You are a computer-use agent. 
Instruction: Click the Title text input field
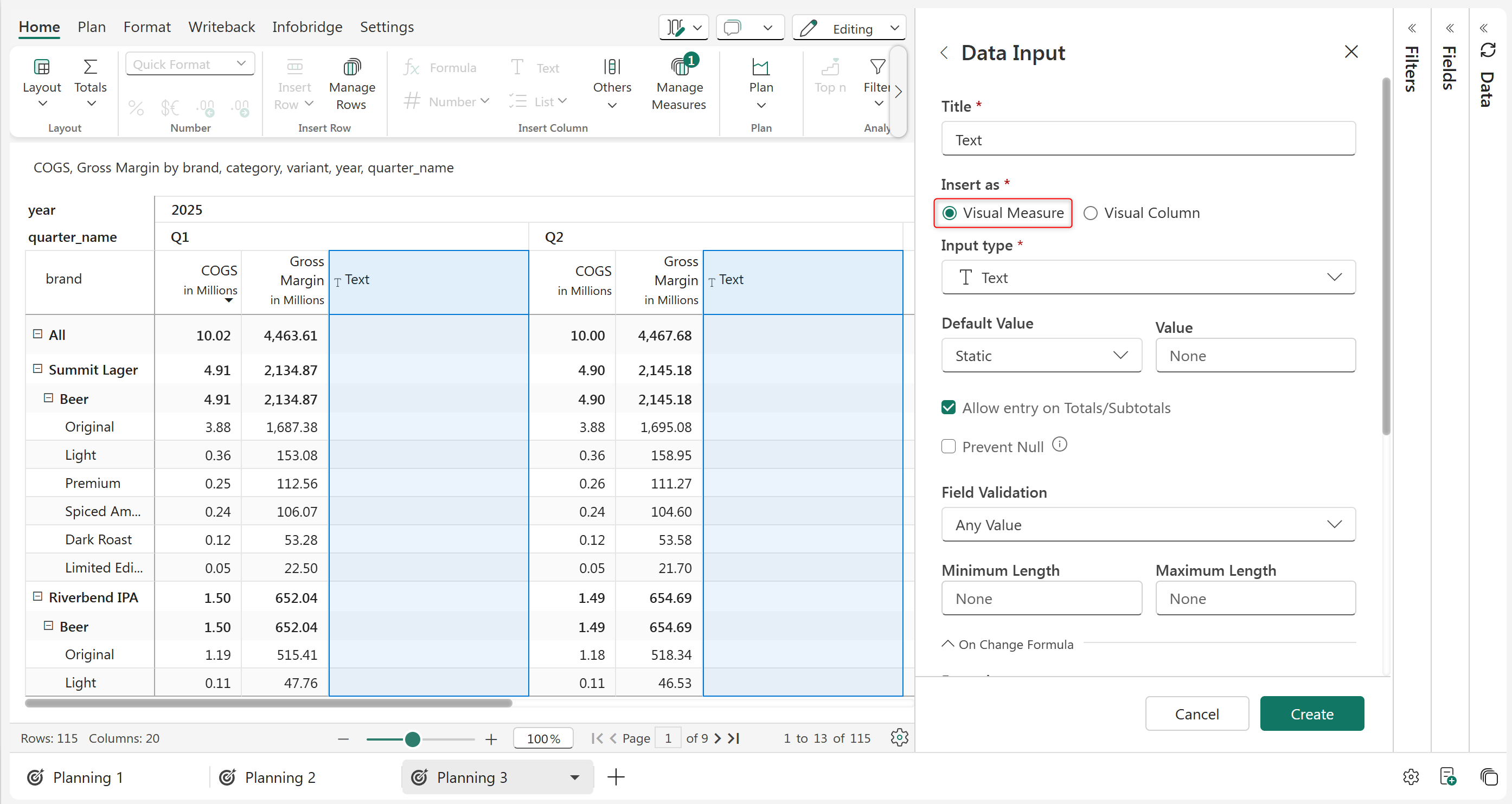1148,140
